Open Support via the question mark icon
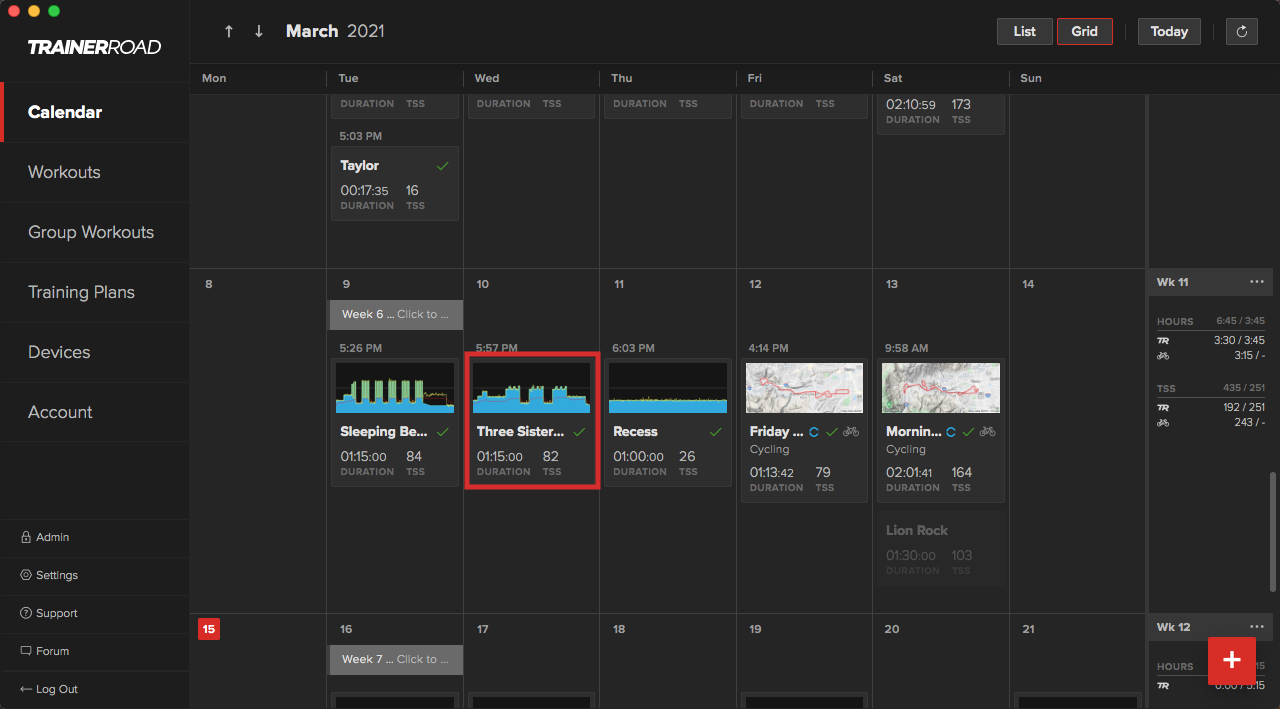 pyautogui.click(x=26, y=613)
